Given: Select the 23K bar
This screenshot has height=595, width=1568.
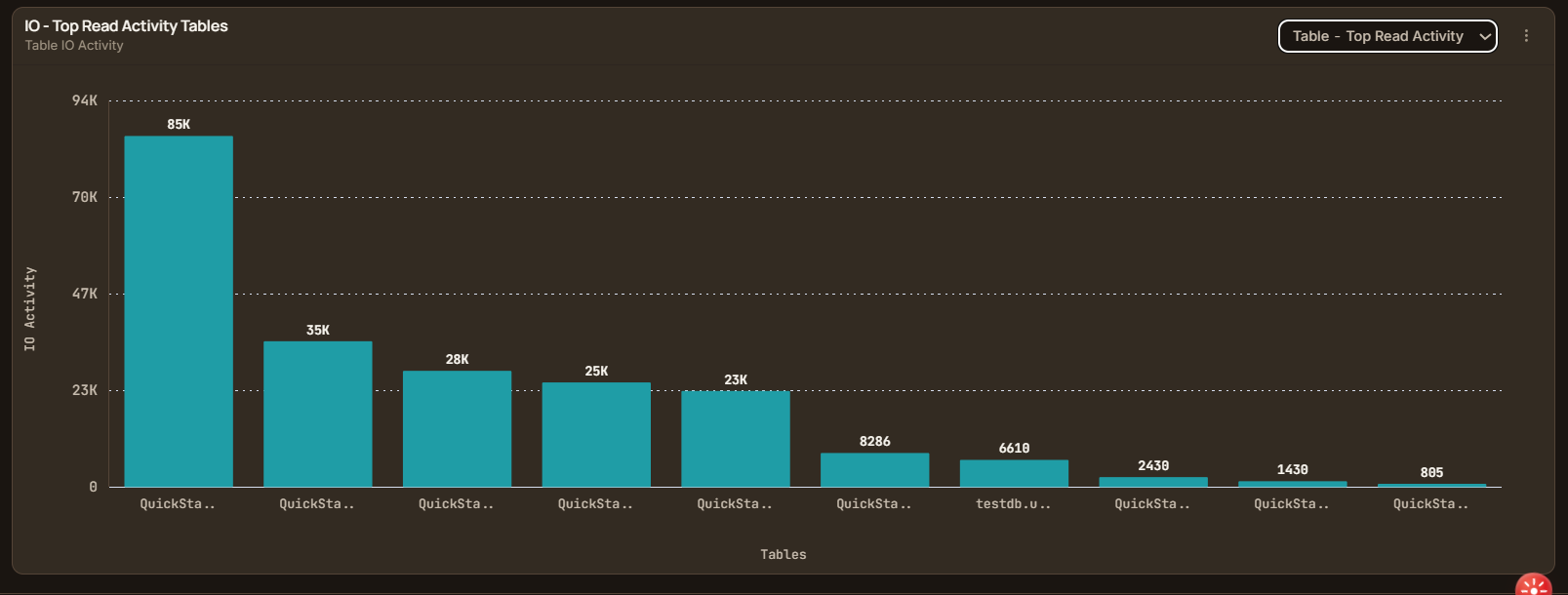Looking at the screenshot, I should 736,439.
